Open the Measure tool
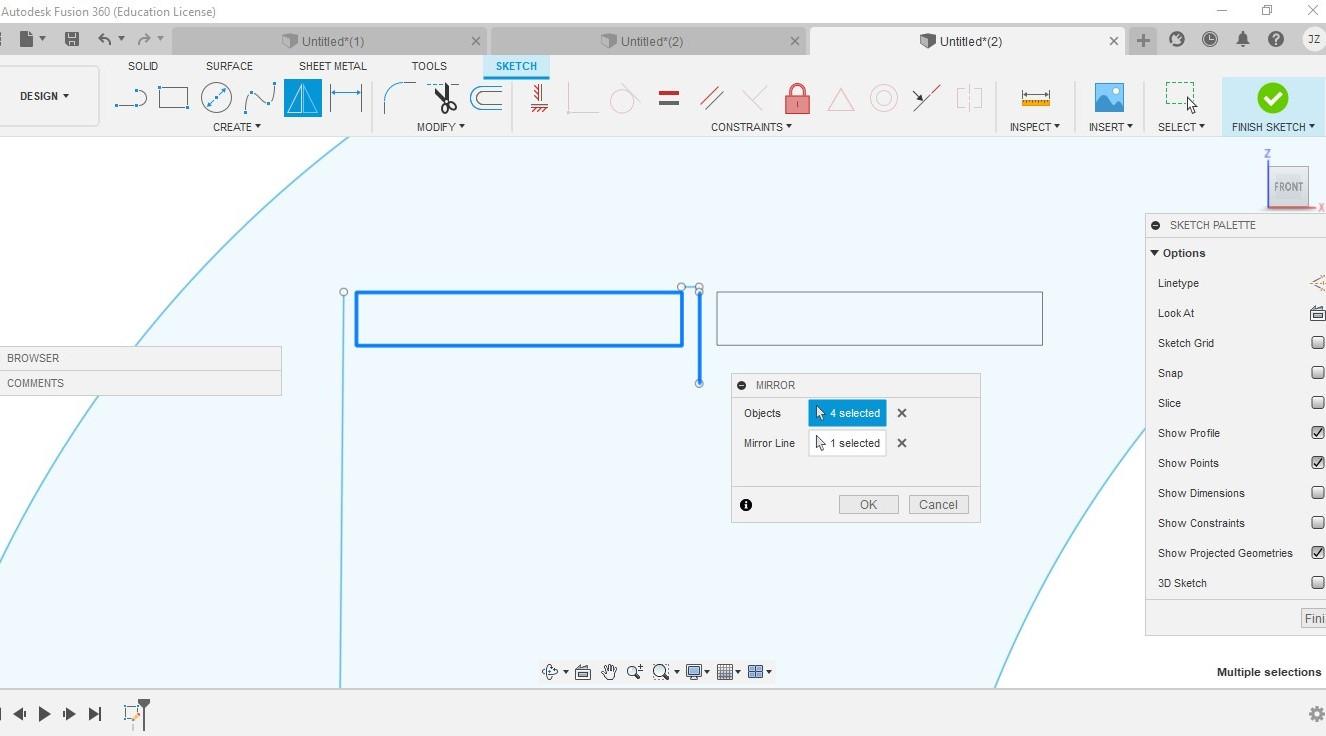 (1035, 98)
